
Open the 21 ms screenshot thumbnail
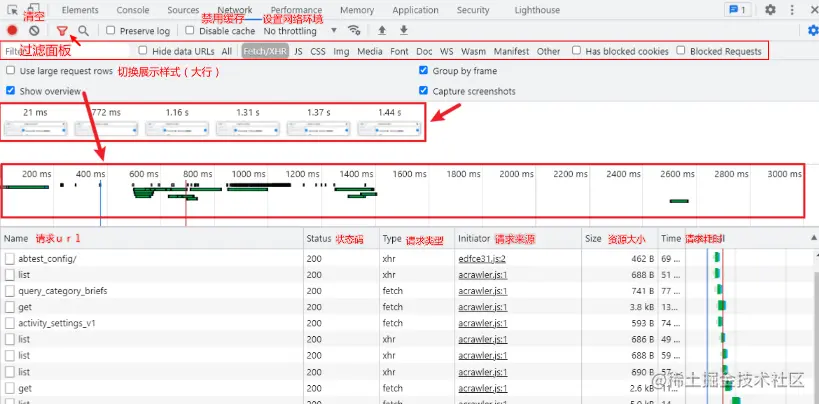36,129
